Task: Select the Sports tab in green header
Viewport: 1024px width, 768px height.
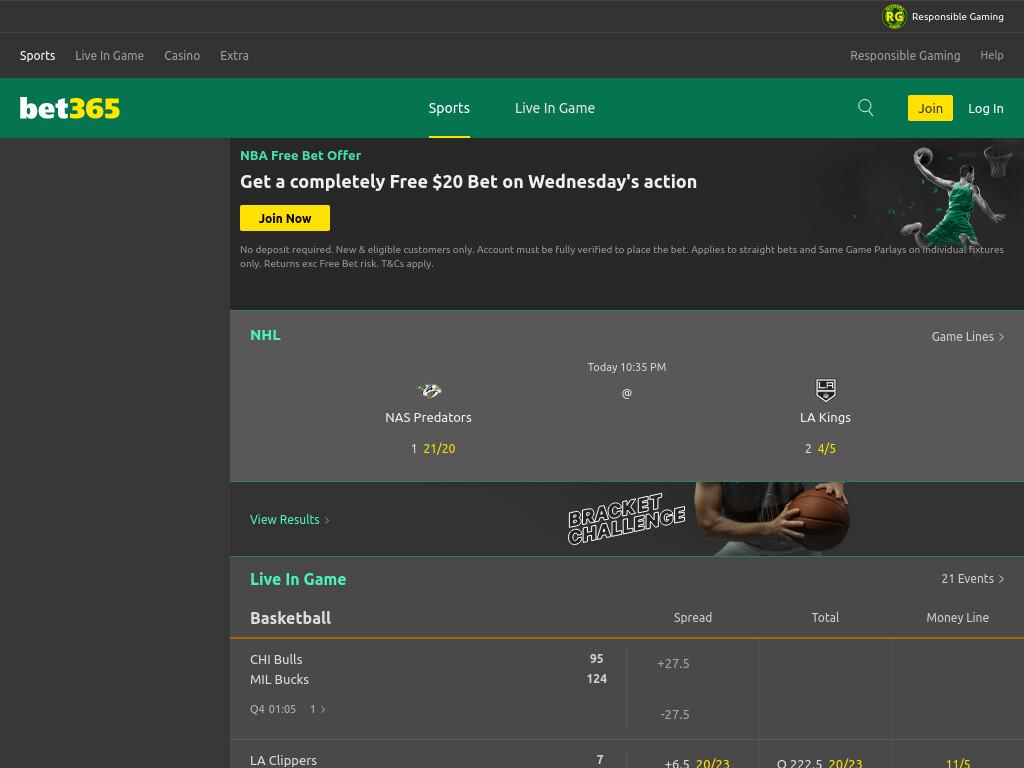Action: pos(449,108)
